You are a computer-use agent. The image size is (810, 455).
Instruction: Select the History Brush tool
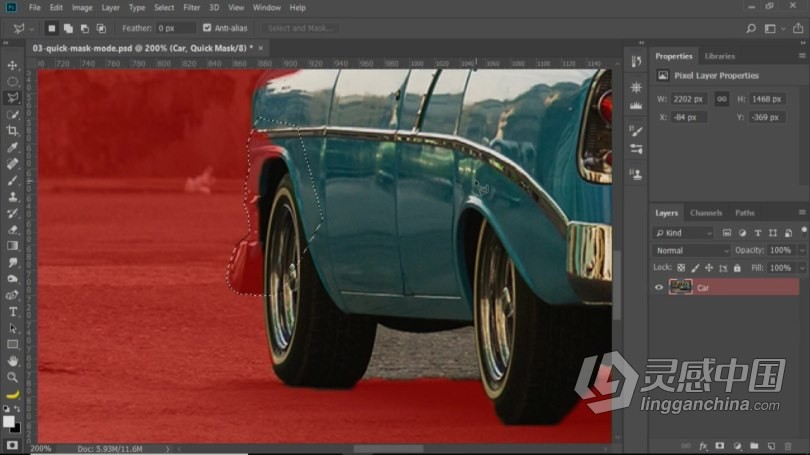coord(12,213)
